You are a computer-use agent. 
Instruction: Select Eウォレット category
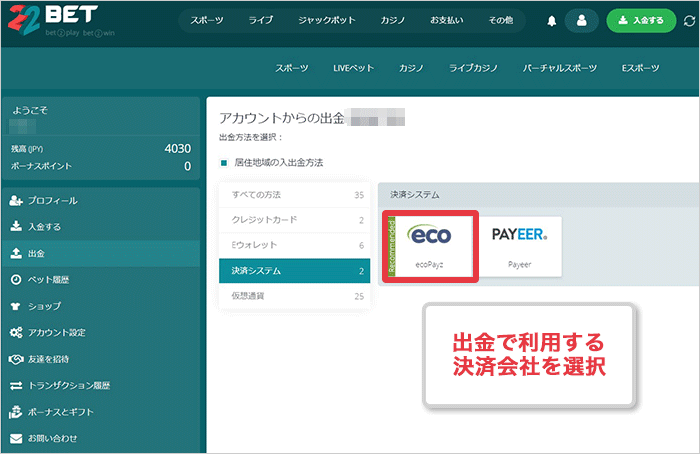295,245
